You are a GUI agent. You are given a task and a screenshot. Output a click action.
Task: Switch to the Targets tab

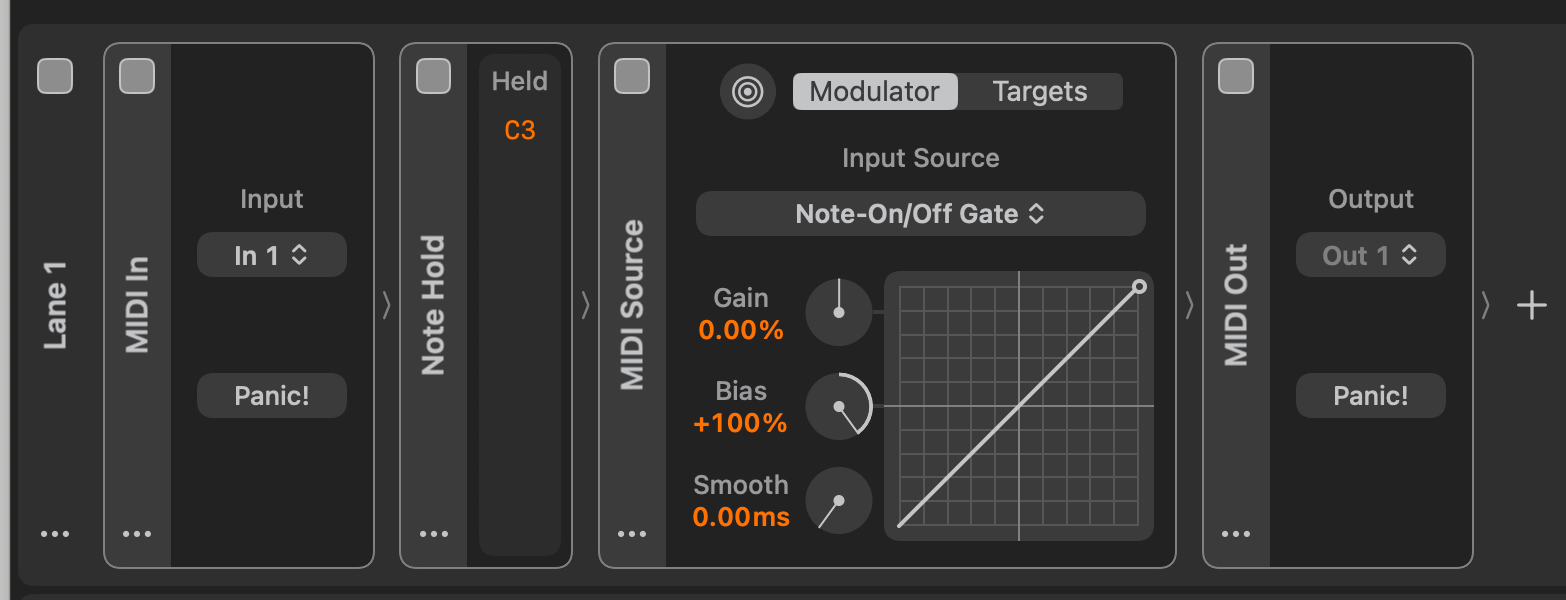pos(1040,92)
